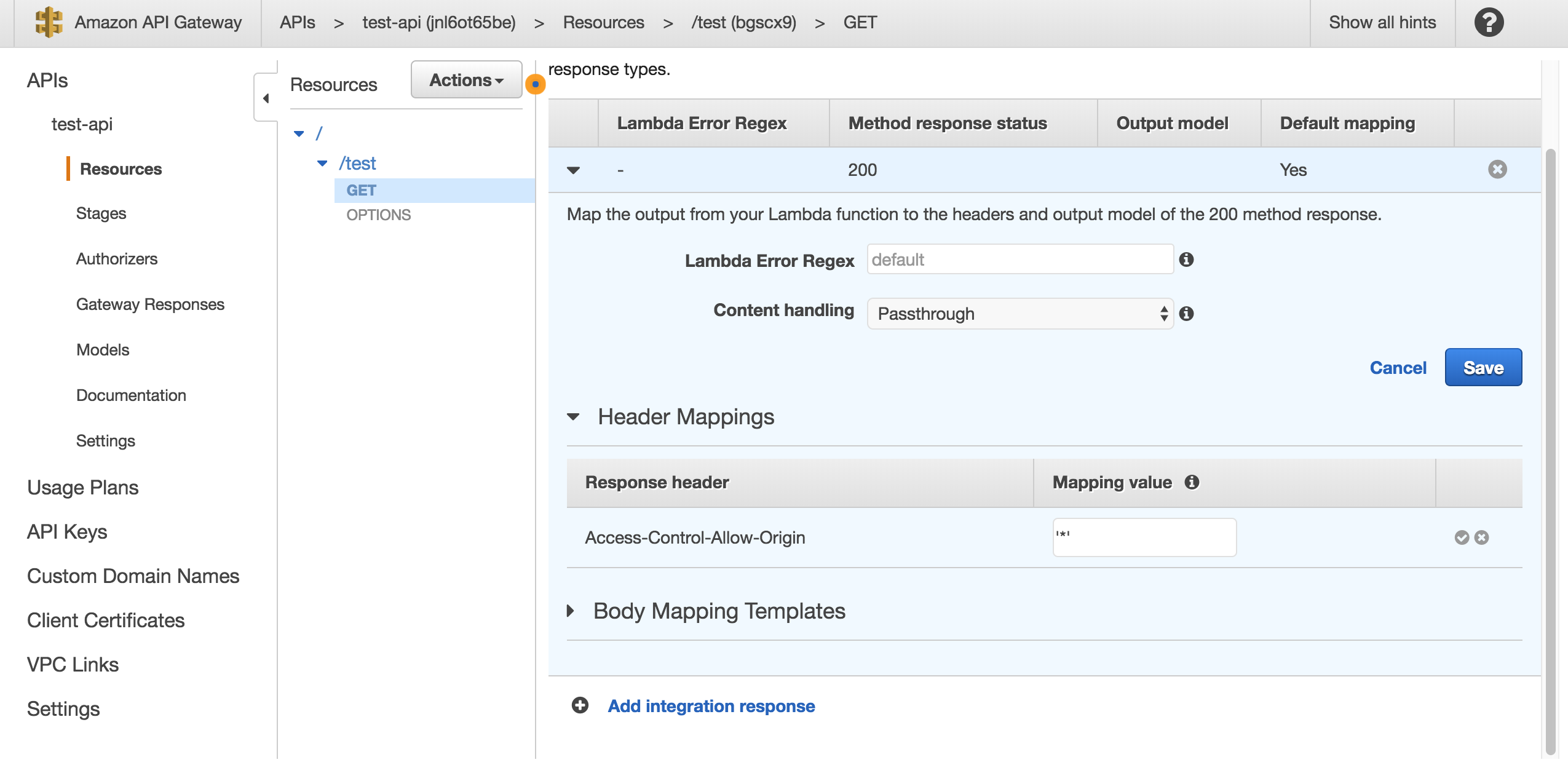Delete the 200 integration response row
Screen dimensions: 1568x765
click(1497, 169)
